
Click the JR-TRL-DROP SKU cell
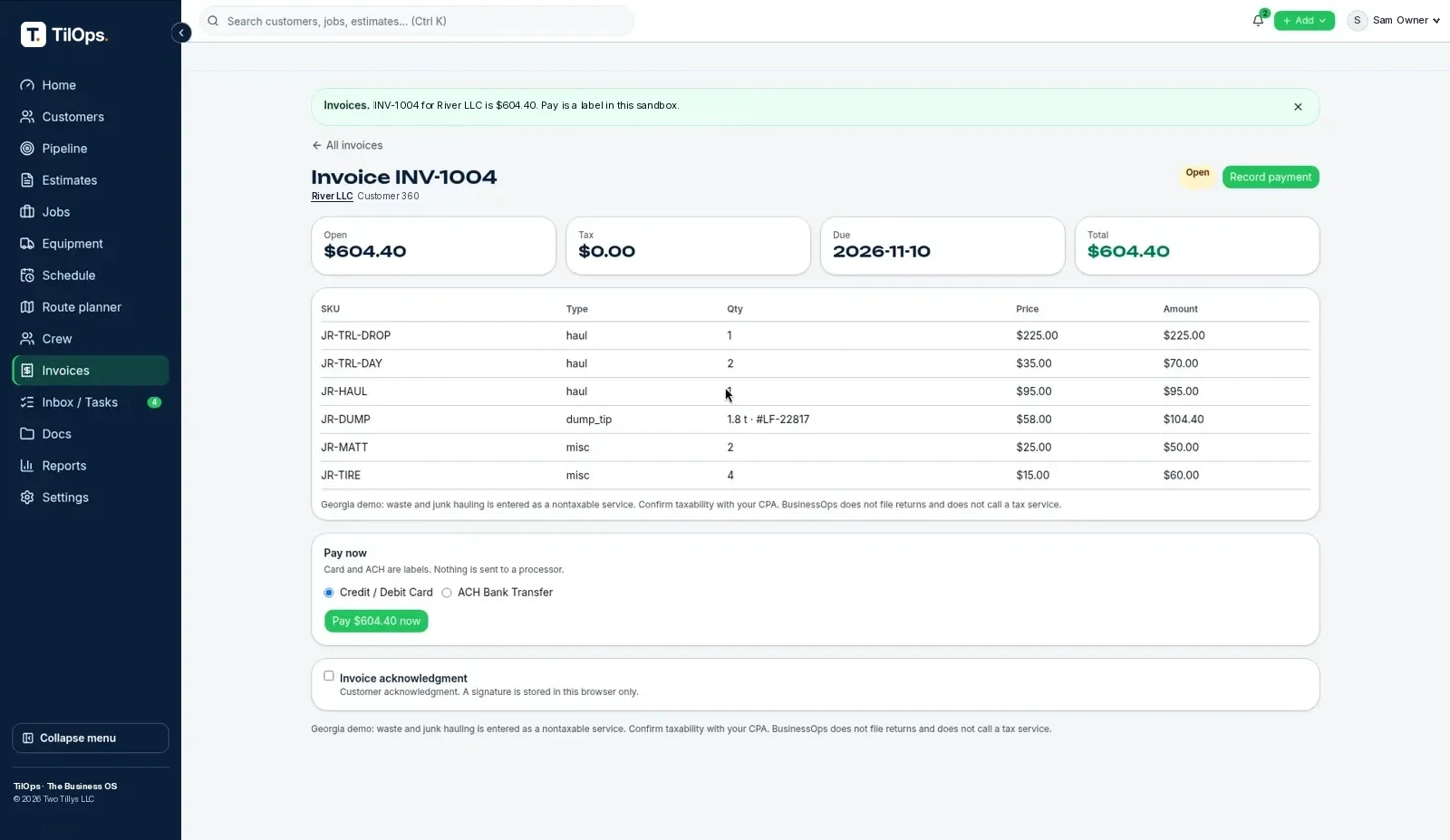(355, 335)
